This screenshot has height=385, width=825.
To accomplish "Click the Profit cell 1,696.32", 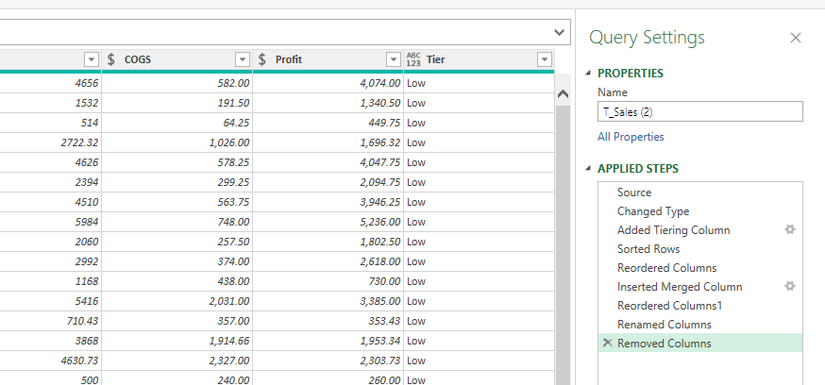I will click(328, 143).
